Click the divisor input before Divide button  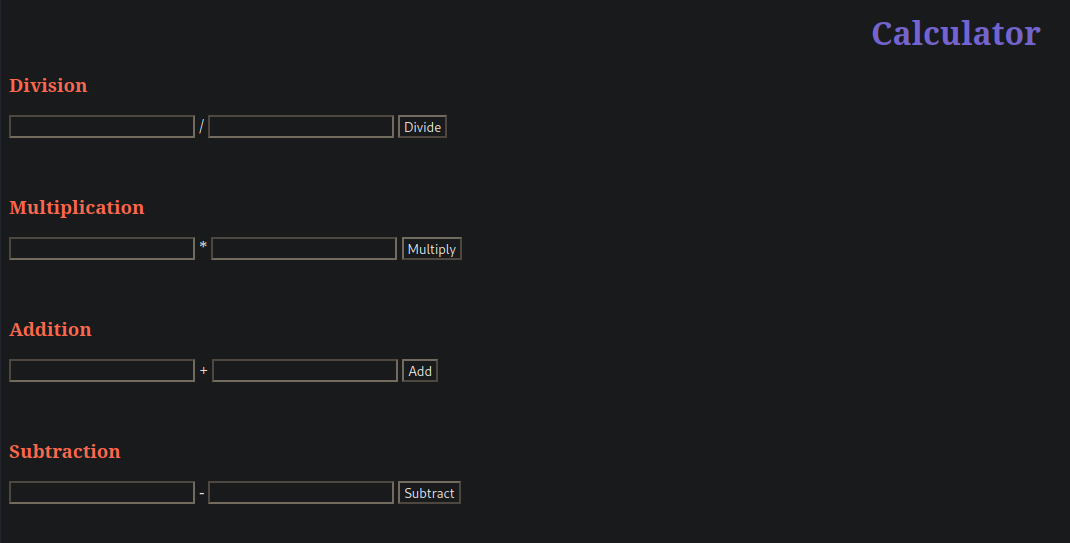pos(301,127)
